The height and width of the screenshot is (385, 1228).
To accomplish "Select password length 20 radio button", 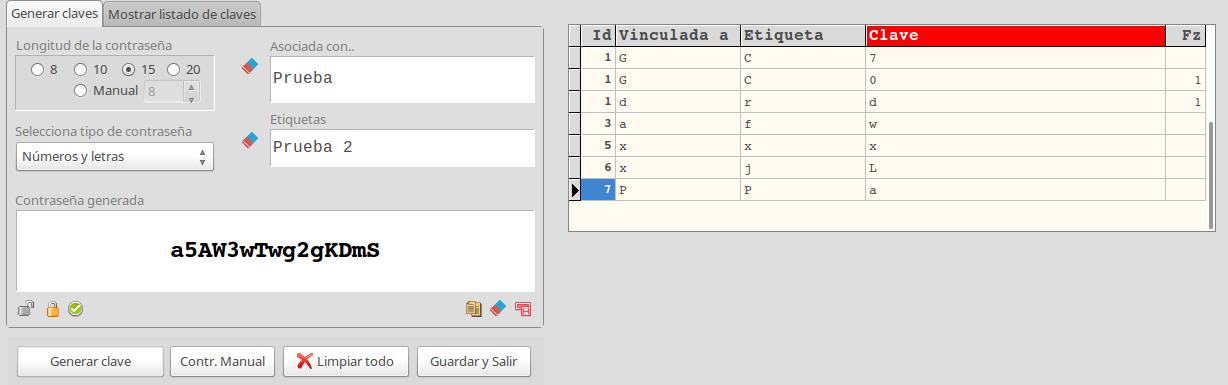I will 184,69.
